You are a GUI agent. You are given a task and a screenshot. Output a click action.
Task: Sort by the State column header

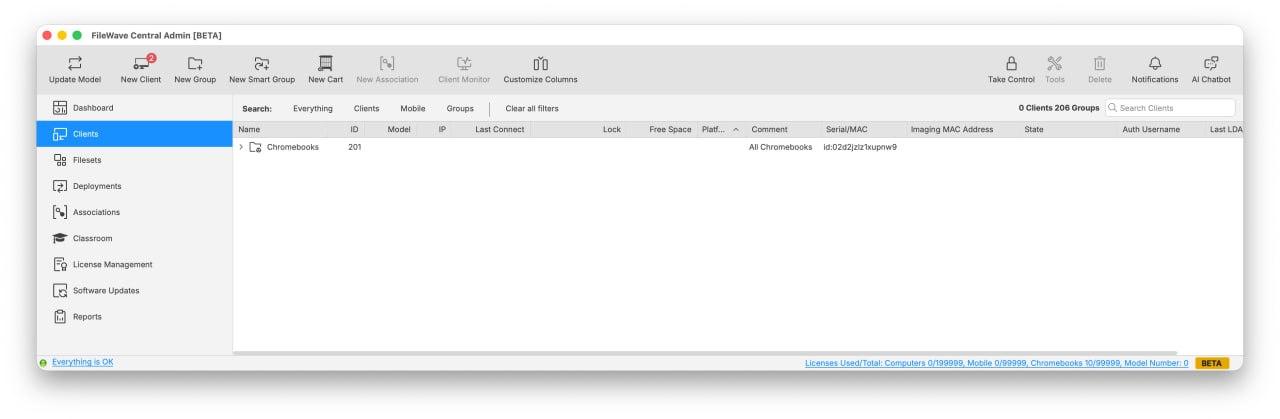pos(1034,130)
